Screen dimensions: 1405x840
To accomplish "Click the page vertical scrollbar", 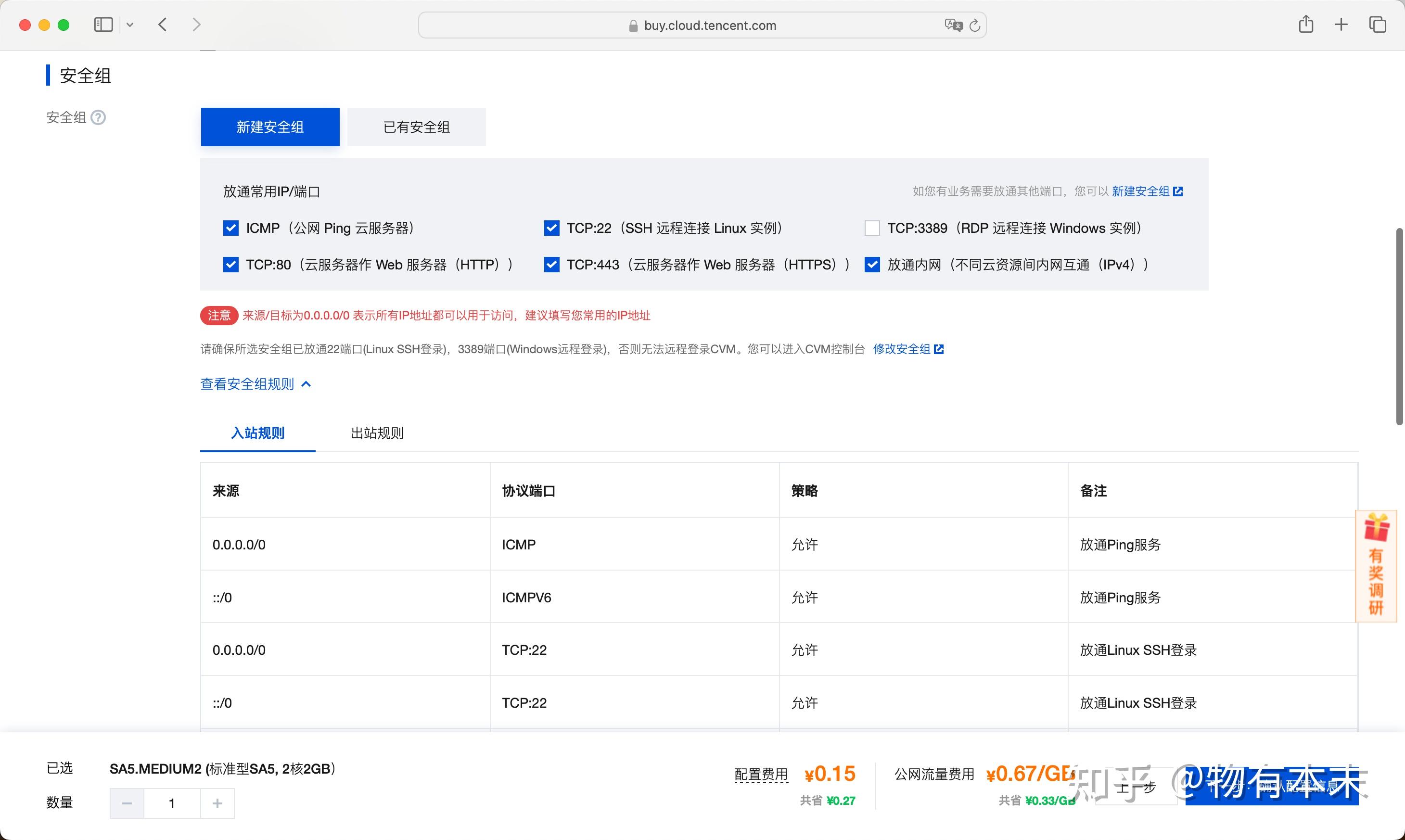I will 1399,326.
